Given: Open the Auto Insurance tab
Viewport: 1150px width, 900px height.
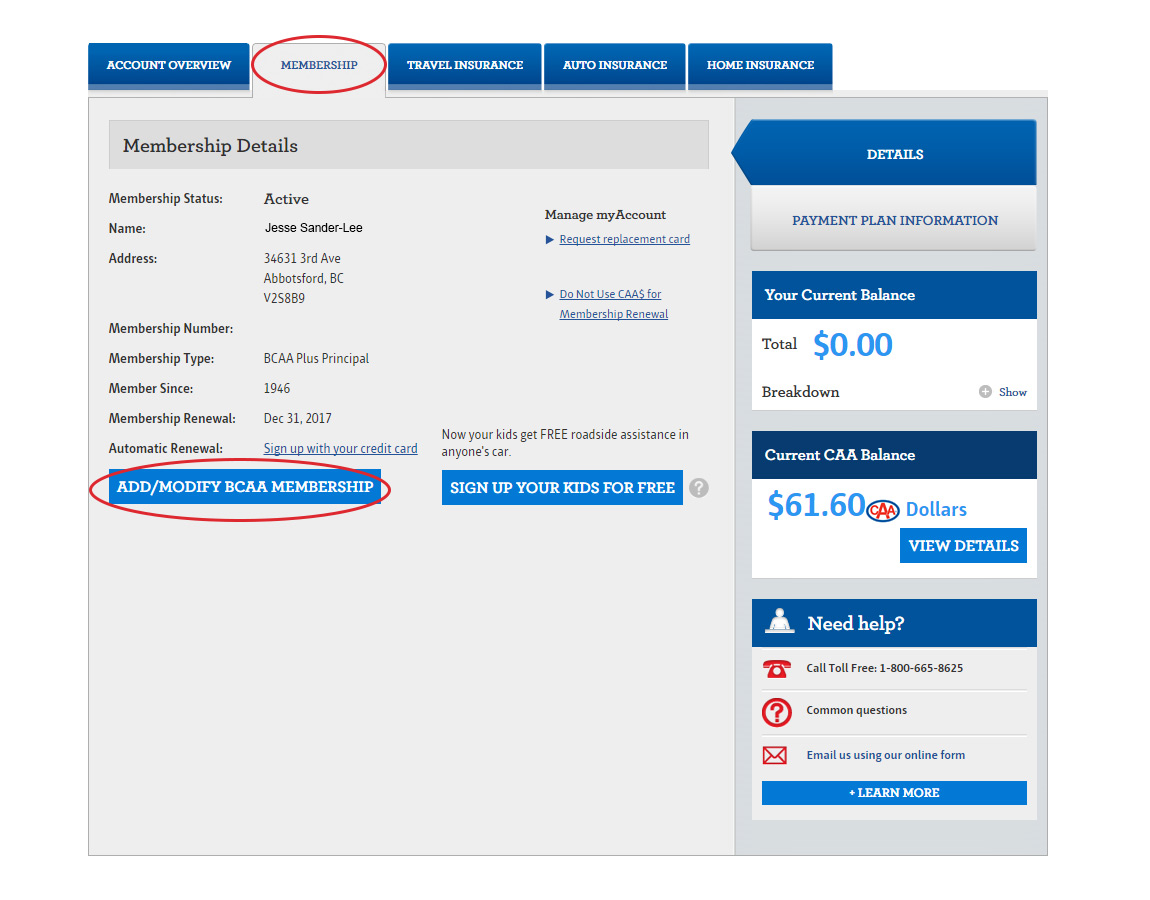Looking at the screenshot, I should click(614, 65).
